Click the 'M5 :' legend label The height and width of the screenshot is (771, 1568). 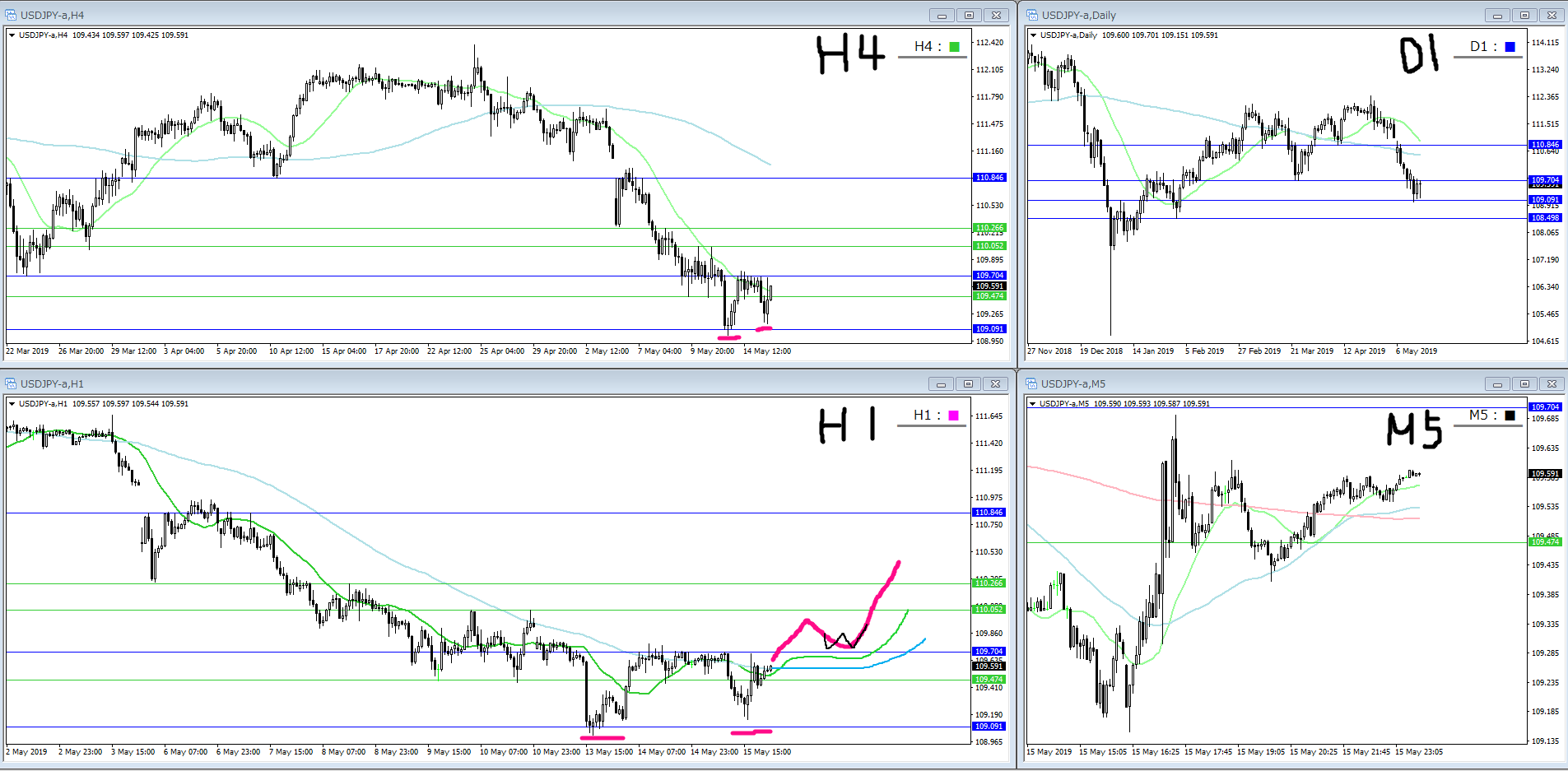[x=1483, y=416]
